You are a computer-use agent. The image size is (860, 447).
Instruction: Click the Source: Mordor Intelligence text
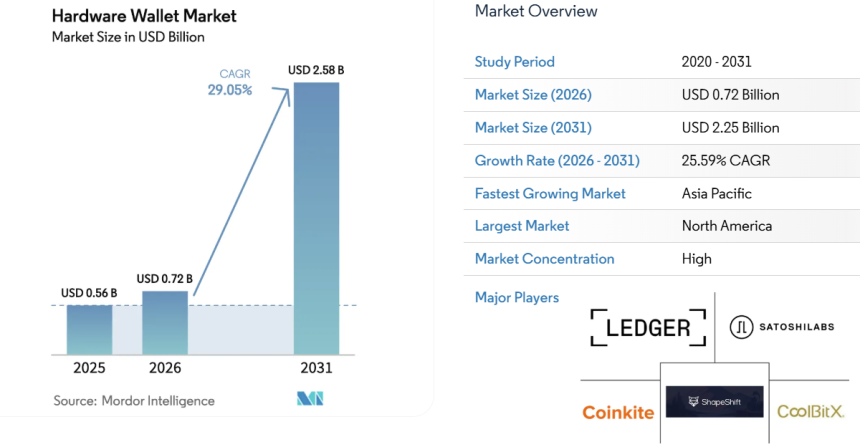coord(134,401)
